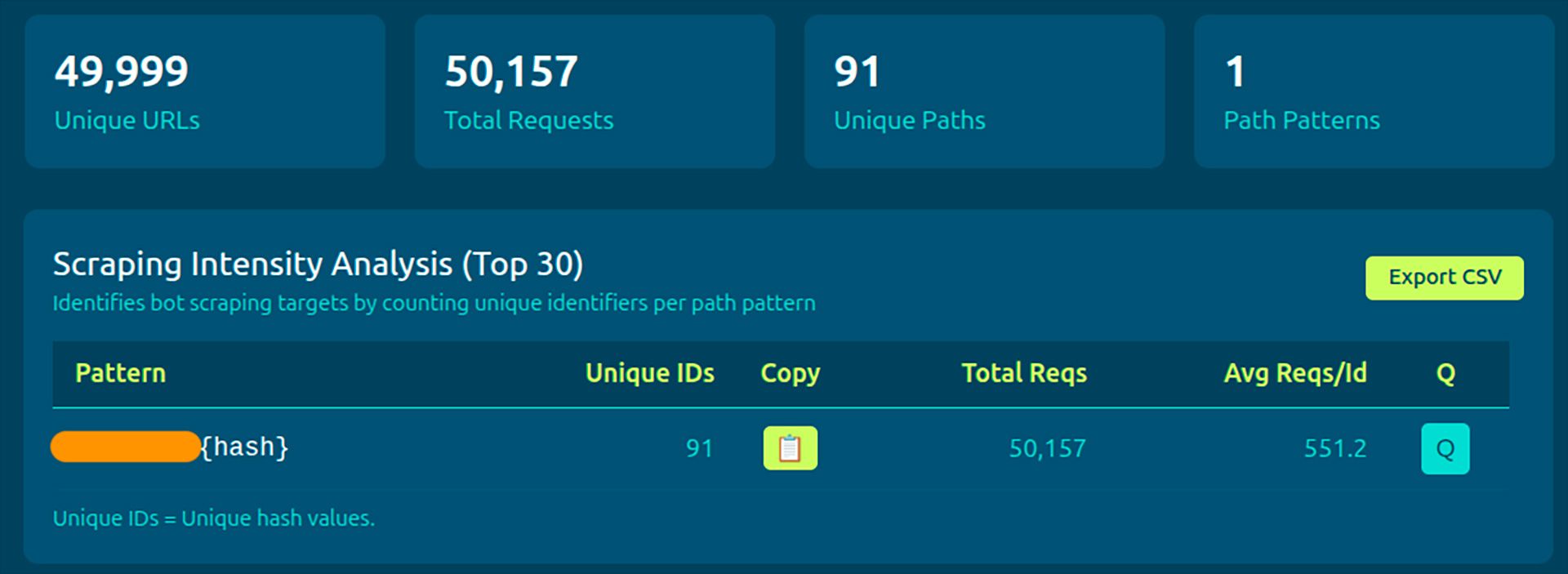1568x574 pixels.
Task: Click the orange redacted path prefix
Action: [125, 447]
